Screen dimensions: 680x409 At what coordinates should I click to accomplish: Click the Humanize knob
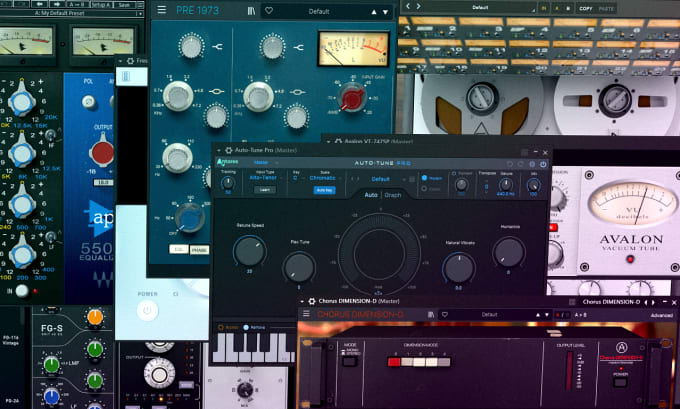(509, 252)
